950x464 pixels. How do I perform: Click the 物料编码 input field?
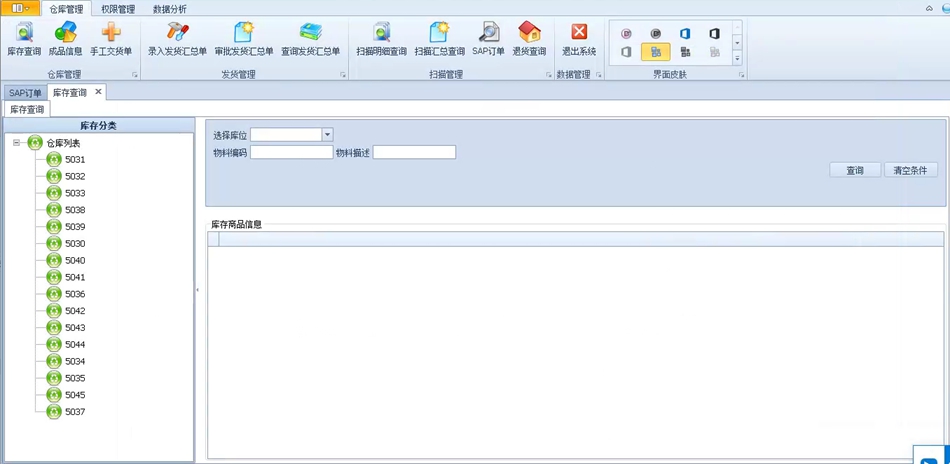(291, 152)
